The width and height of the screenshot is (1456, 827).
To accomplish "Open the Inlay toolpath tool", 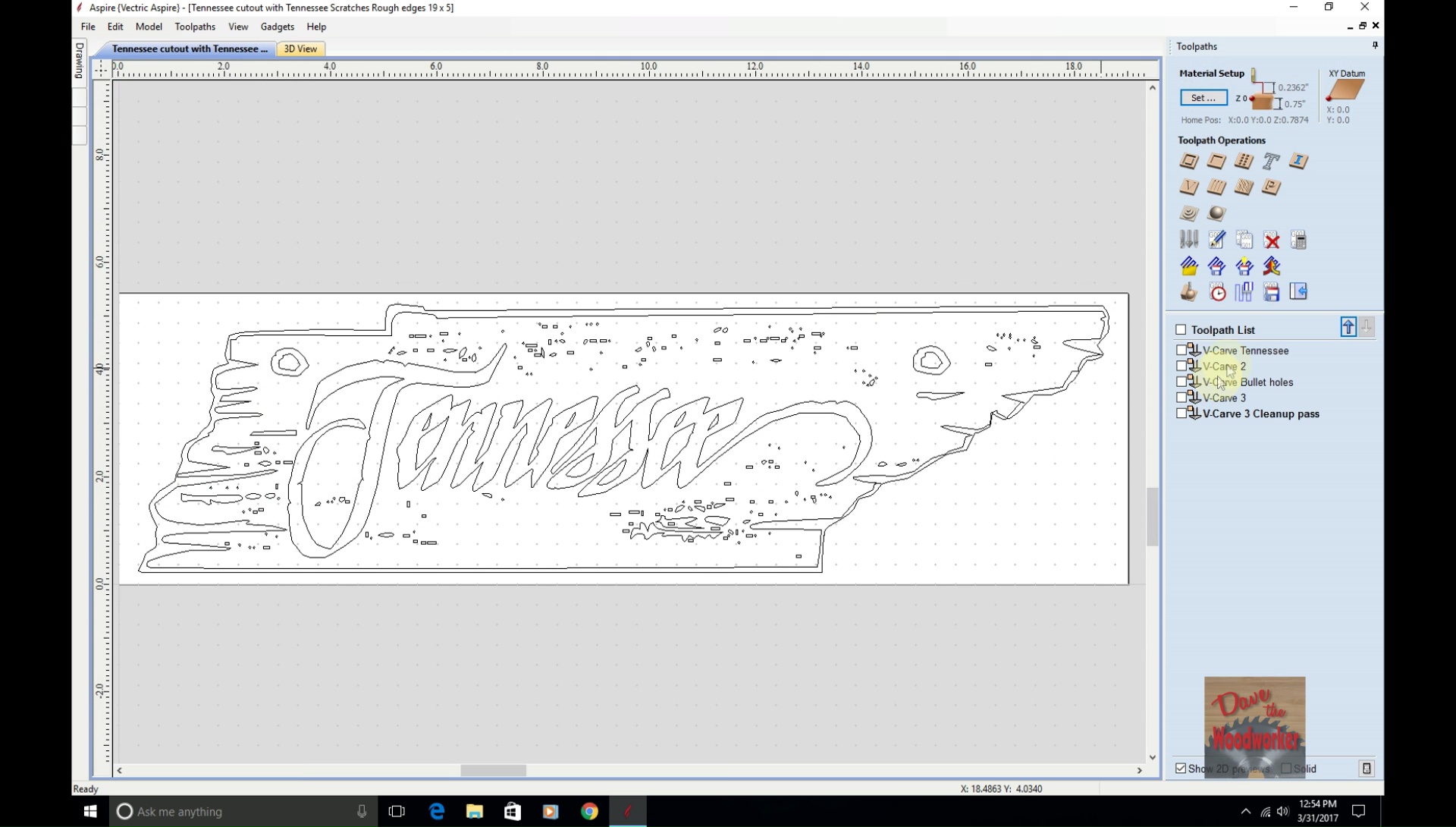I will (x=1299, y=161).
